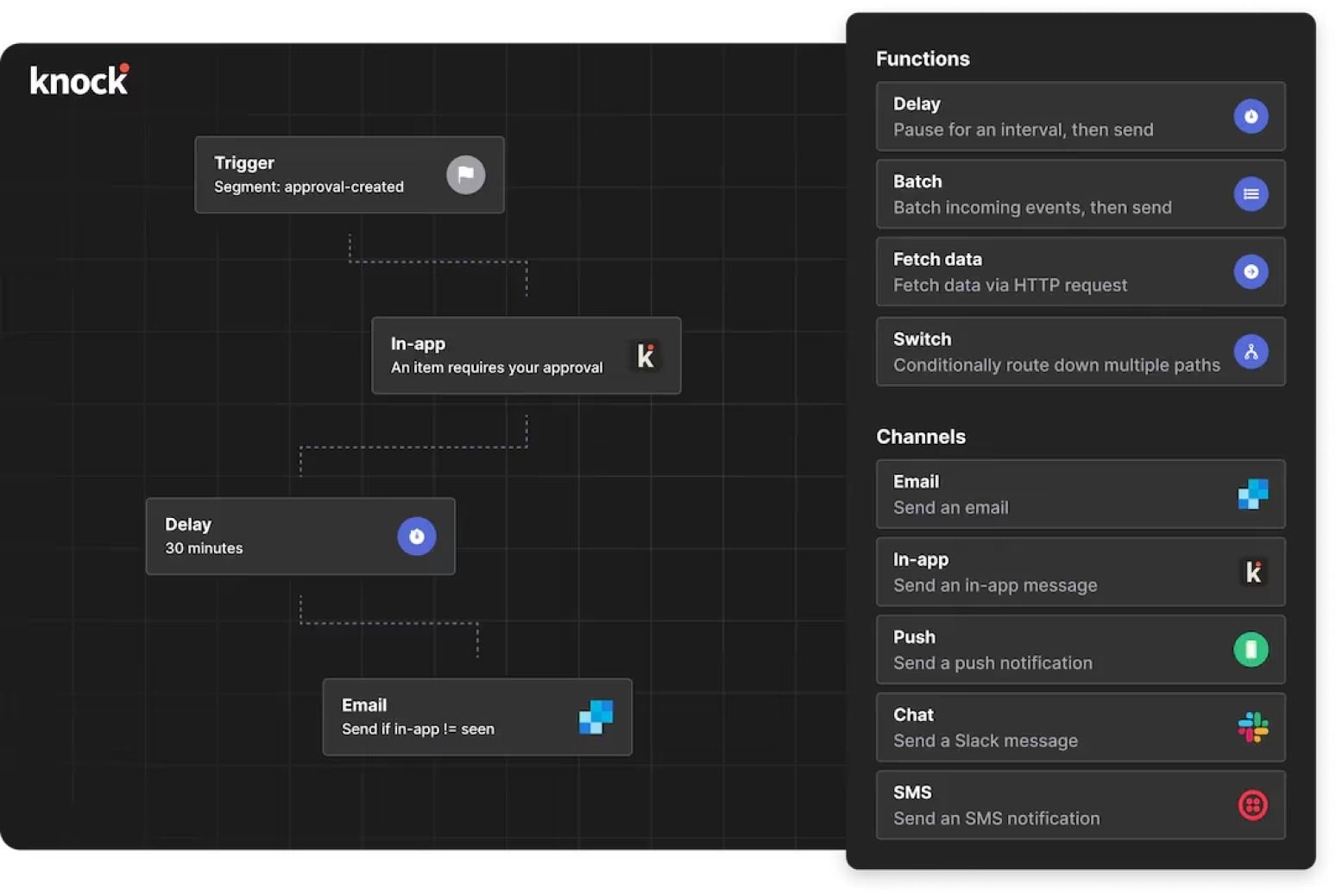Image resolution: width=1336 pixels, height=896 pixels.
Task: Open the '30 minutes' Delay step
Action: coord(204,548)
